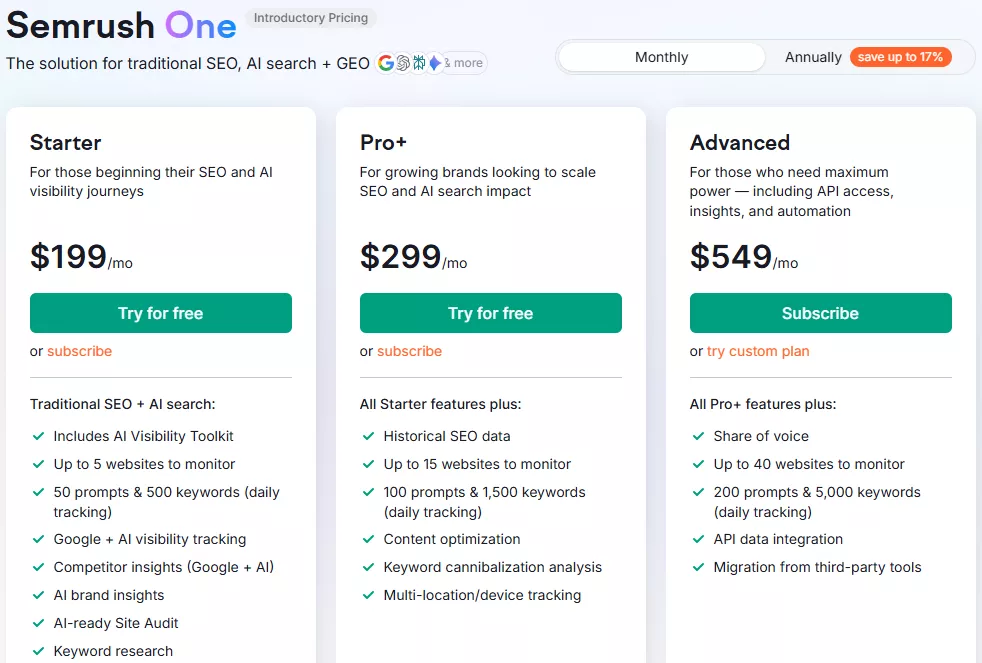The width and height of the screenshot is (982, 663).
Task: Open the Starter plan subscribe link
Action: tap(79, 351)
